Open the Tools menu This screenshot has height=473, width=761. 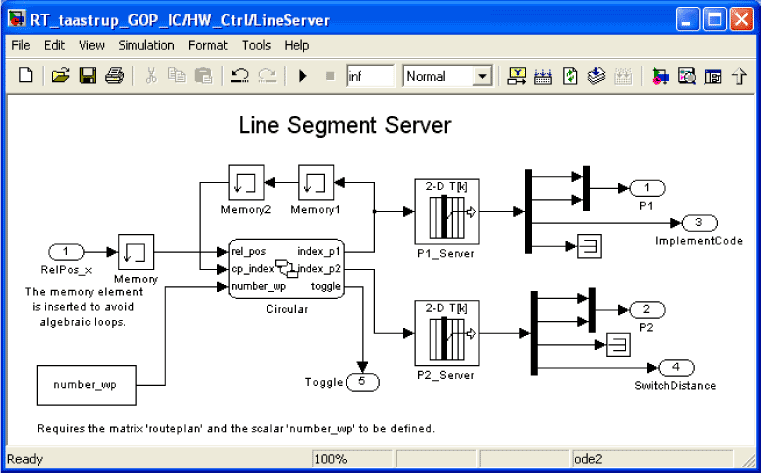click(x=256, y=46)
